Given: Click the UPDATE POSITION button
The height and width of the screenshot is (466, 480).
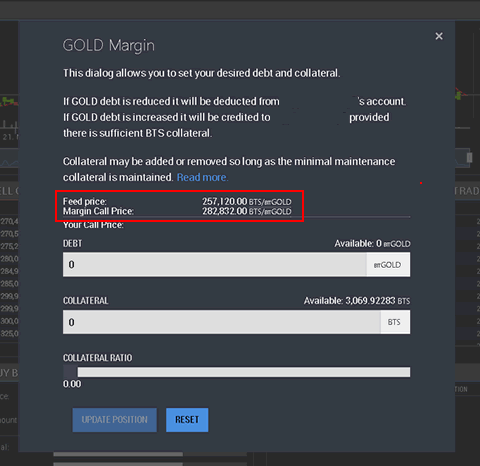Looking at the screenshot, I should [115, 420].
